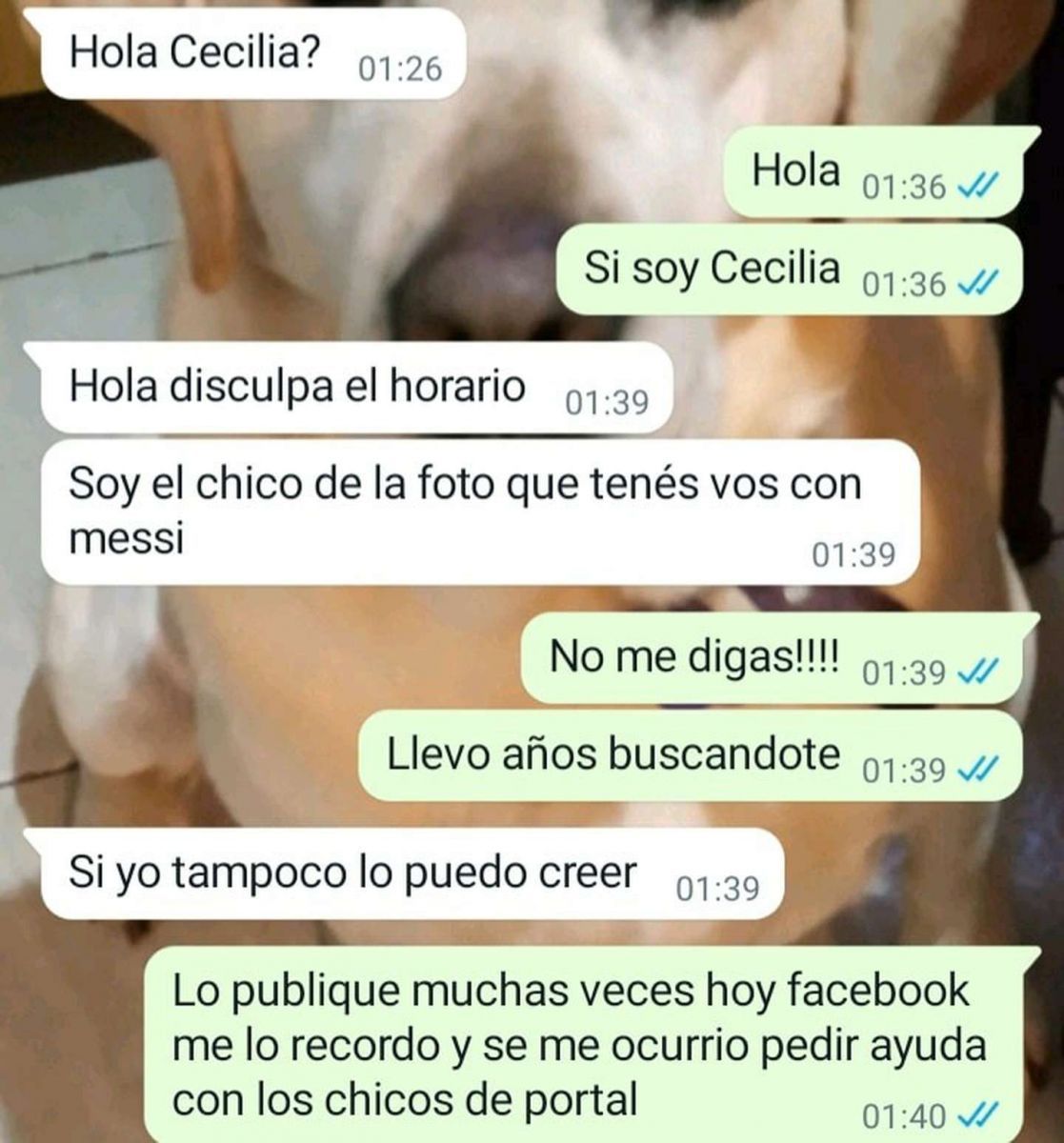Viewport: 1064px width, 1143px height.
Task: Select the "No me digas!!!!" sent bubble
Action: pos(773,658)
